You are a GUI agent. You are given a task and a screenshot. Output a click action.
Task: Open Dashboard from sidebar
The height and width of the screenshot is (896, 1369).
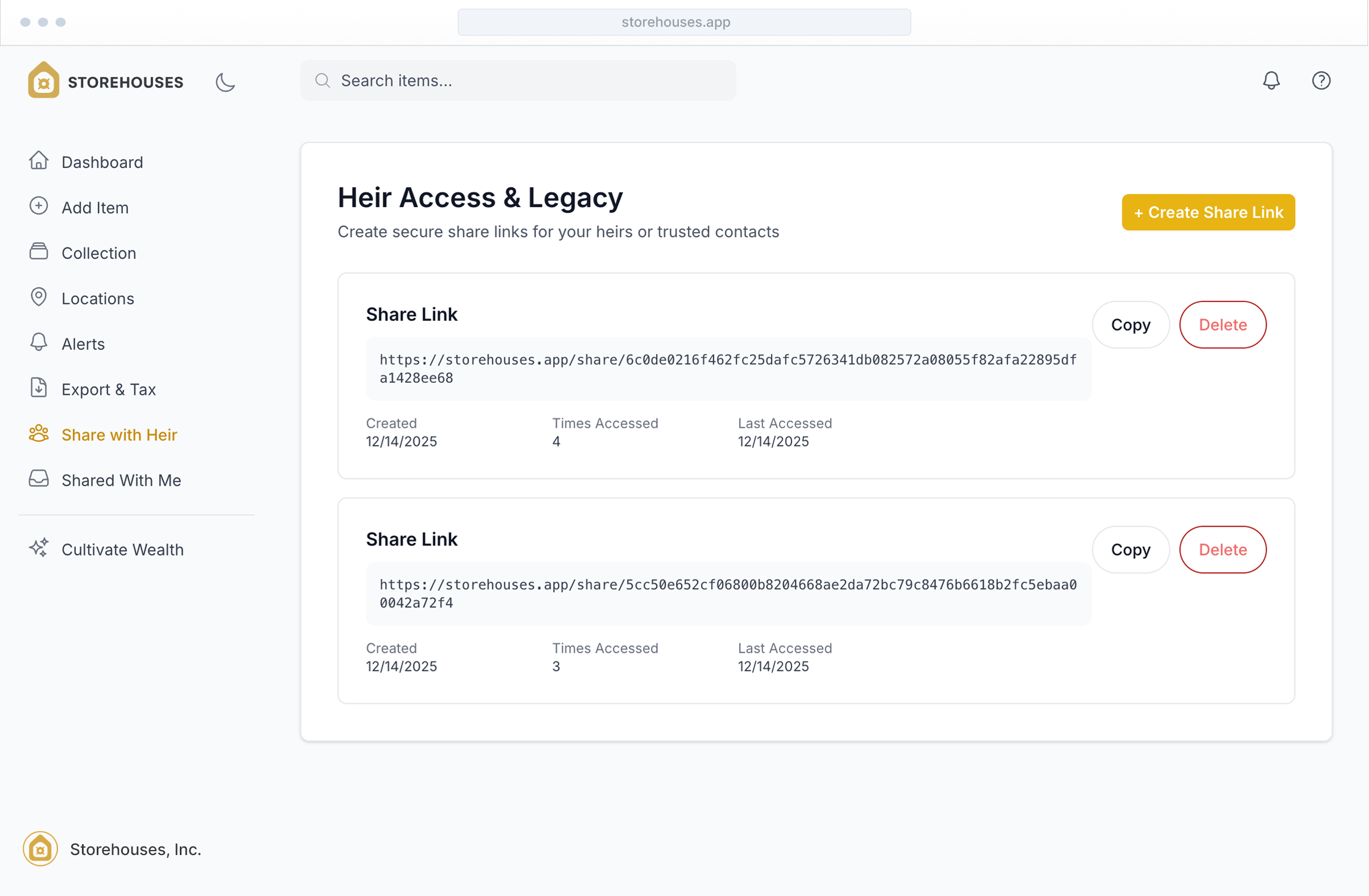click(102, 162)
